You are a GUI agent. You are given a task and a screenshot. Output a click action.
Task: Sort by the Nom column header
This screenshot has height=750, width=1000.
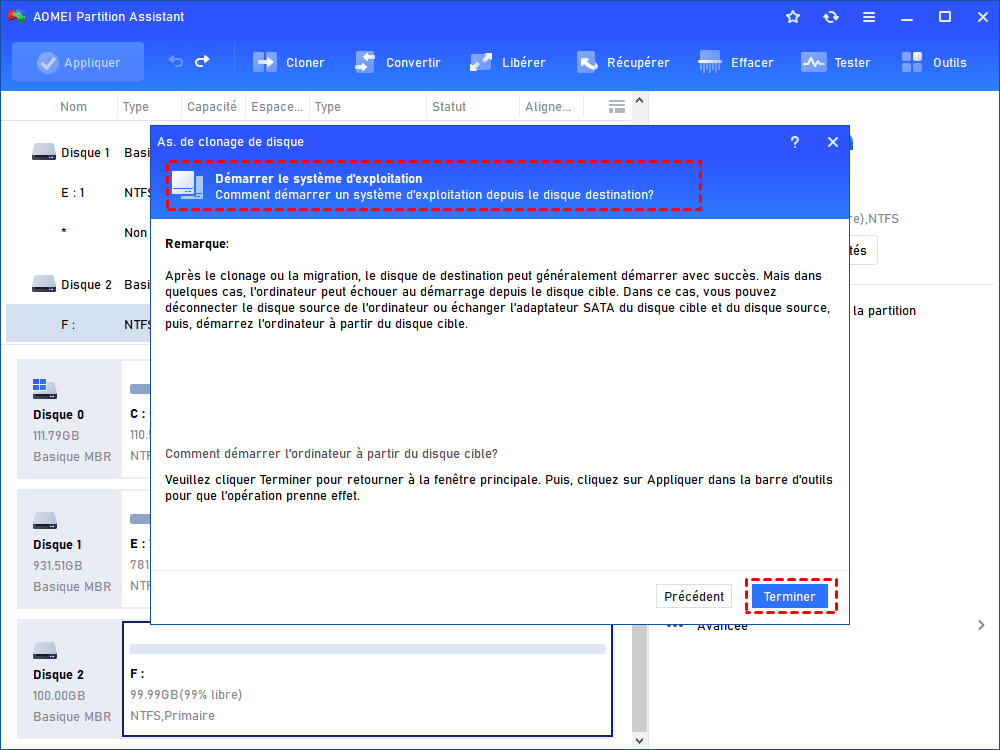(73, 107)
